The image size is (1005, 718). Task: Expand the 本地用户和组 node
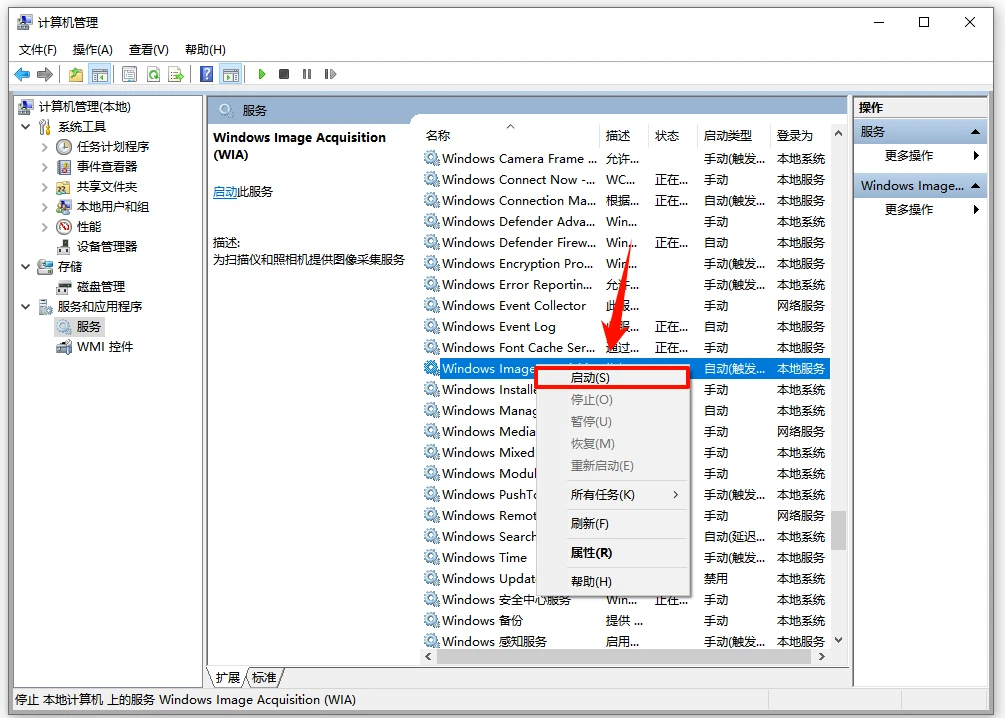click(44, 207)
